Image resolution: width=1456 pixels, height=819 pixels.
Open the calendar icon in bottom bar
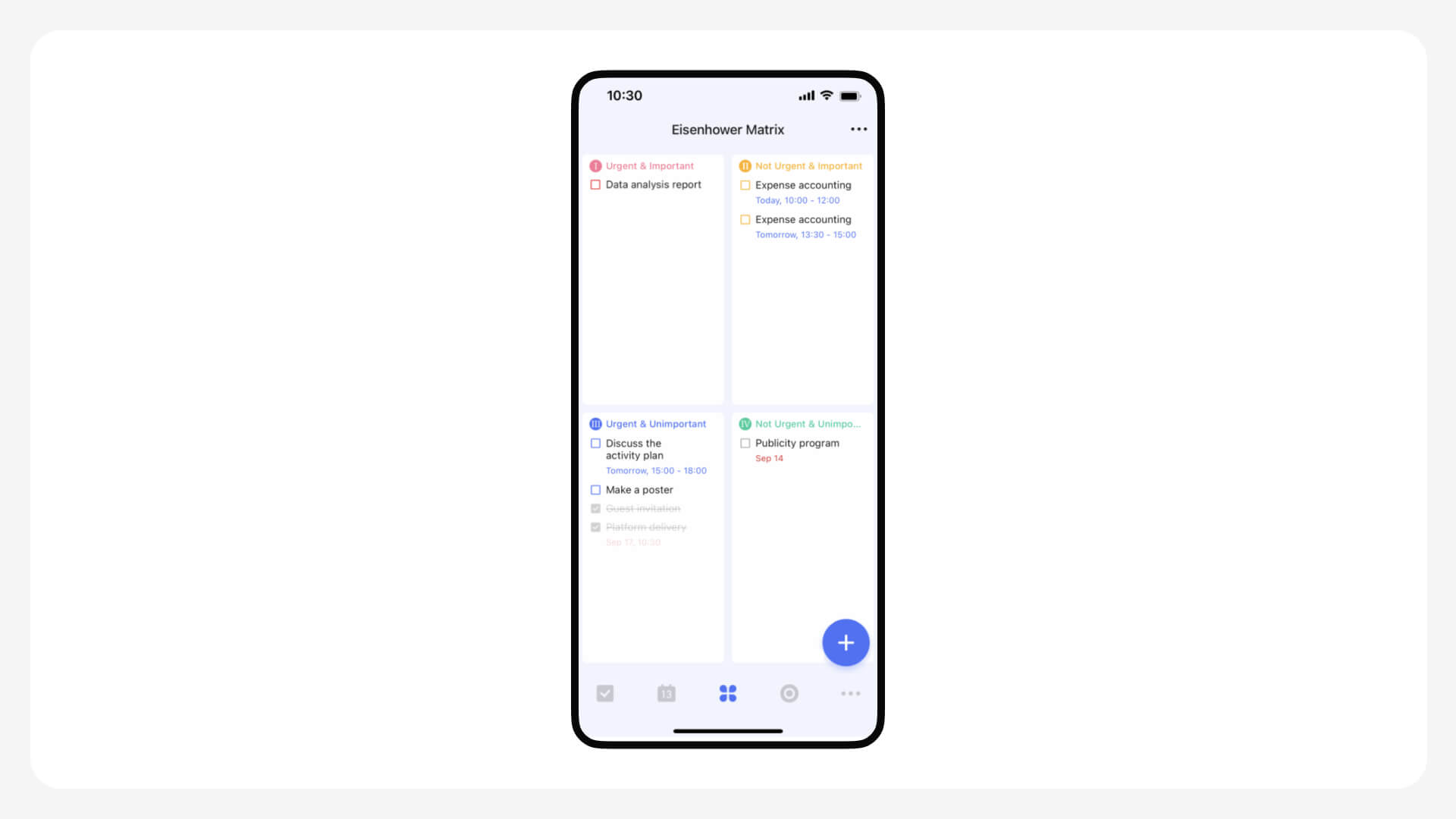coord(666,693)
